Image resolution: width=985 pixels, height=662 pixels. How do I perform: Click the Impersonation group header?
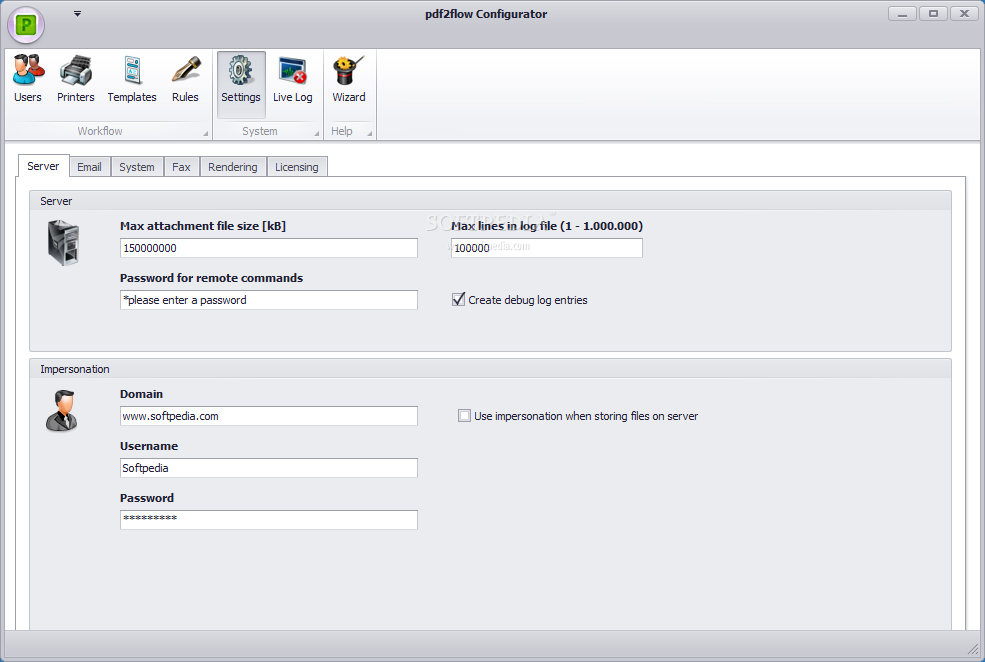tap(490, 369)
